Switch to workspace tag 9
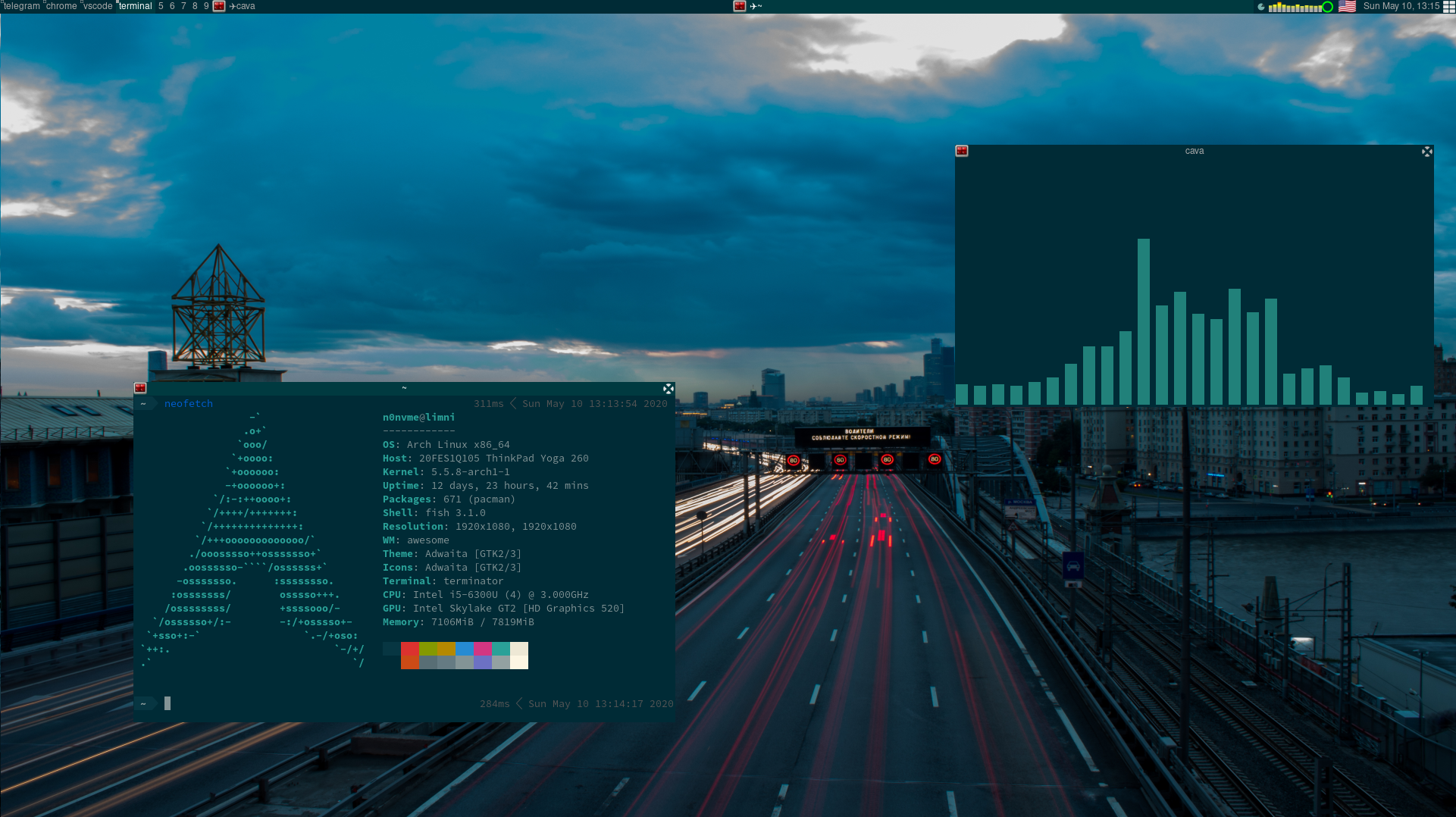 point(206,6)
